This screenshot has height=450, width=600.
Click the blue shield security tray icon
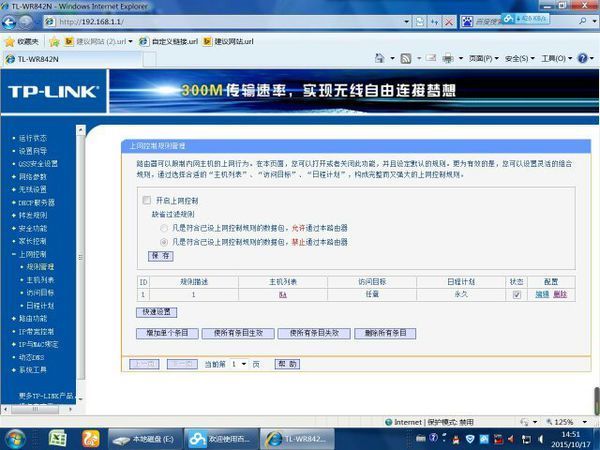[x=470, y=439]
